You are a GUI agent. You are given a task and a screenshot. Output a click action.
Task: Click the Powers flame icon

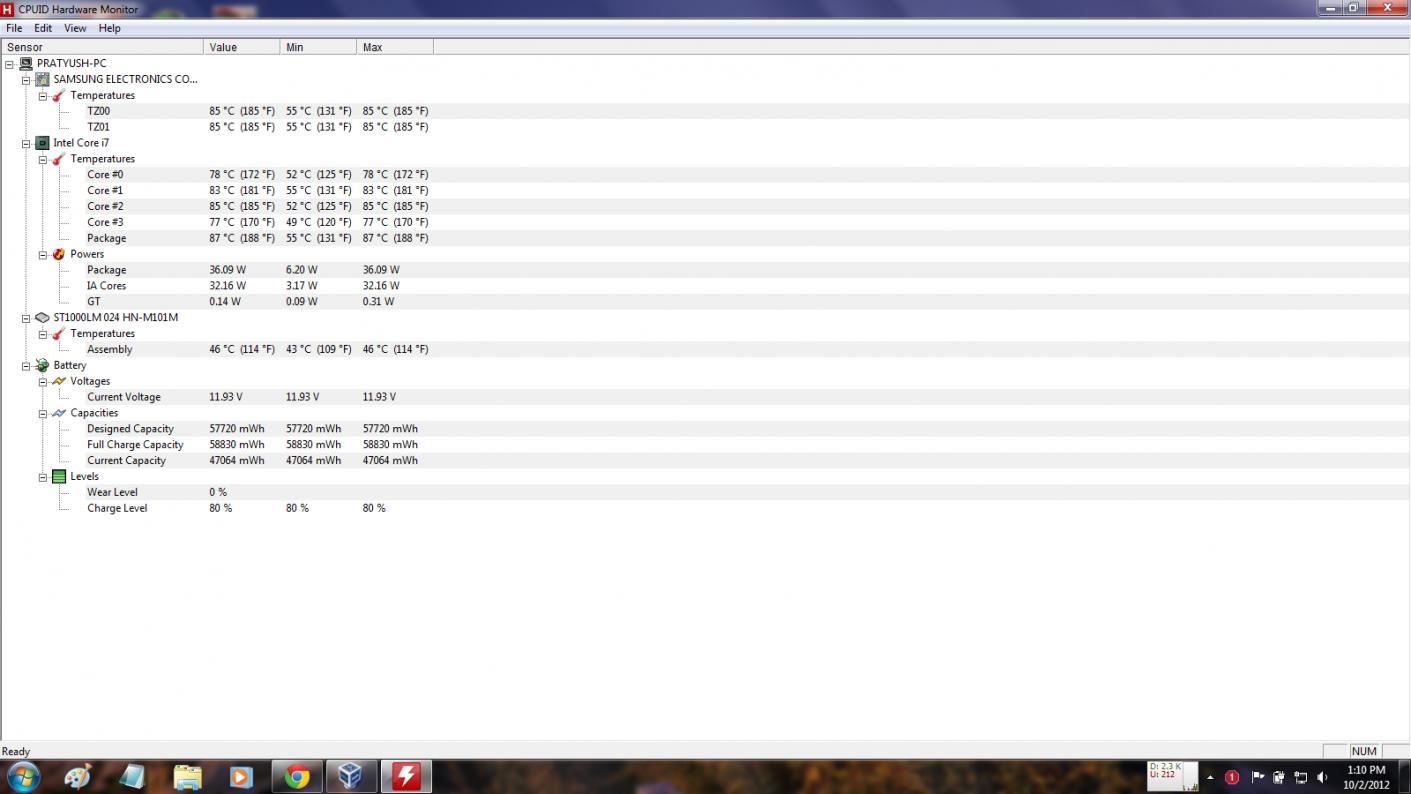click(x=59, y=254)
